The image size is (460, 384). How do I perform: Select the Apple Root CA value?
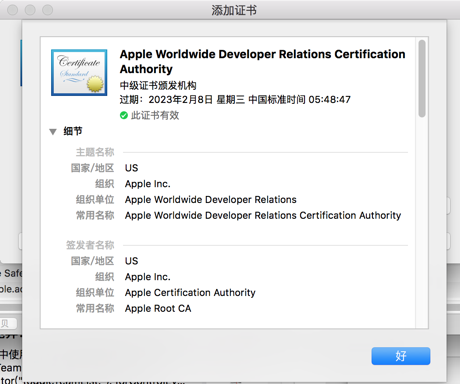(x=158, y=309)
